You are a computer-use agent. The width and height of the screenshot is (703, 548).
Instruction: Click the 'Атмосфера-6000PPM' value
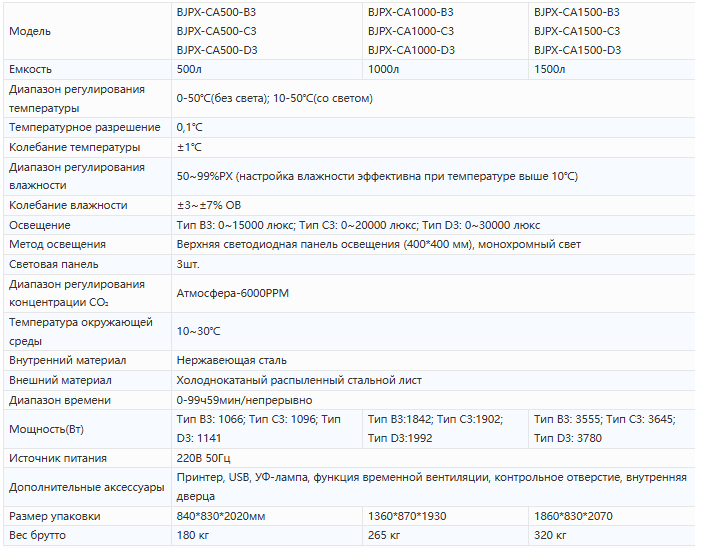[x=233, y=293]
